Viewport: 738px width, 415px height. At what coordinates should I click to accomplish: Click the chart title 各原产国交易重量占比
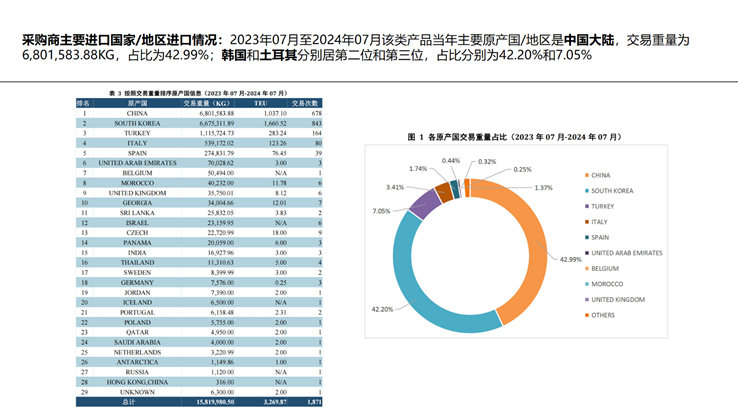pos(485,135)
